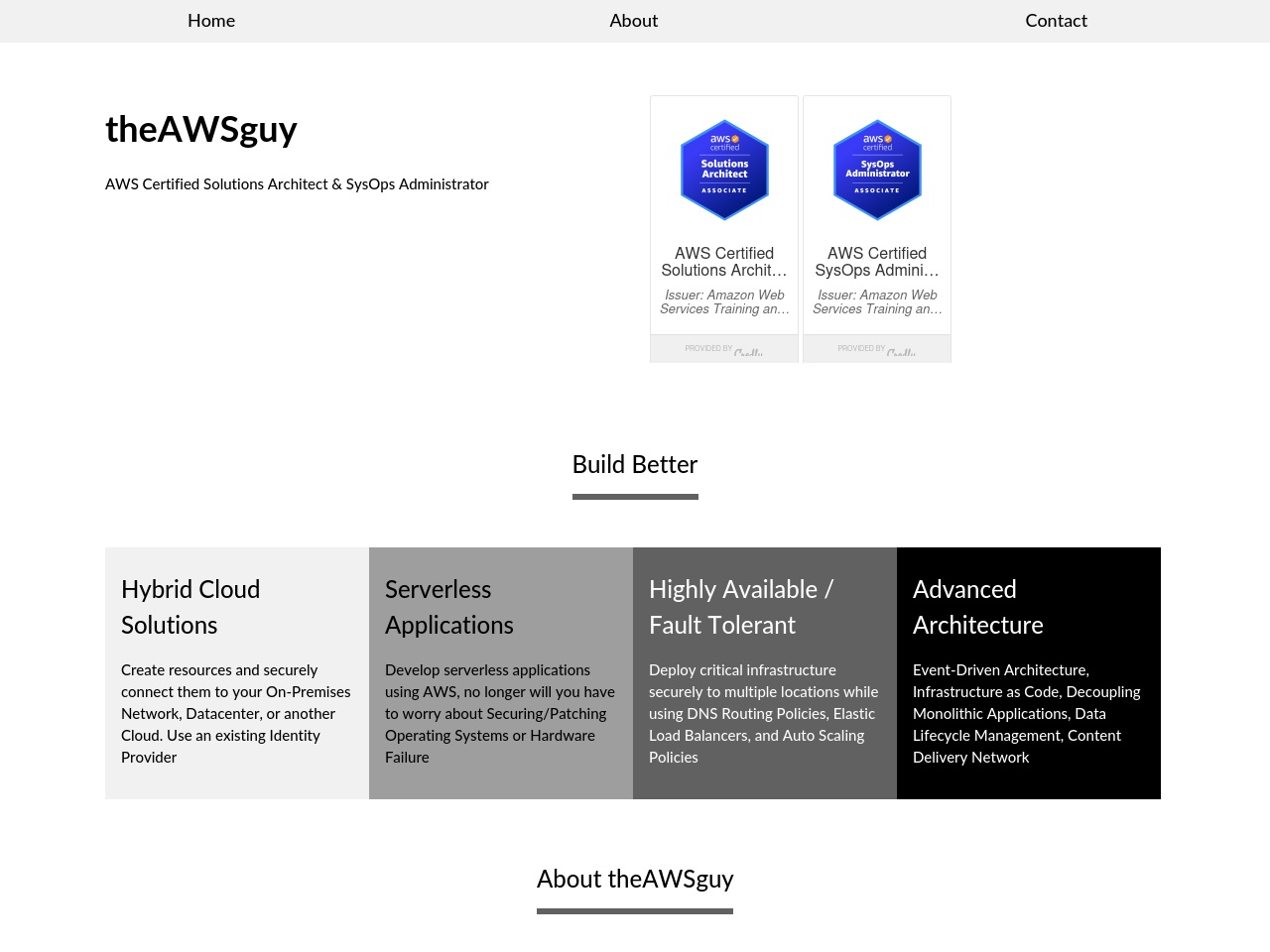Select the Serverless Applications card heading
Viewport: 1270px width, 952px height.
pyautogui.click(x=449, y=607)
